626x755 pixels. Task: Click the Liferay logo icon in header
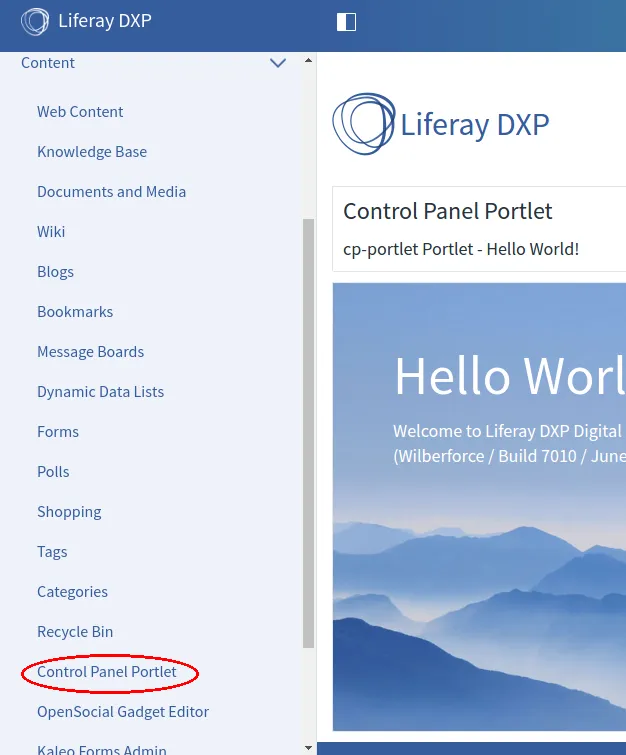click(35, 22)
